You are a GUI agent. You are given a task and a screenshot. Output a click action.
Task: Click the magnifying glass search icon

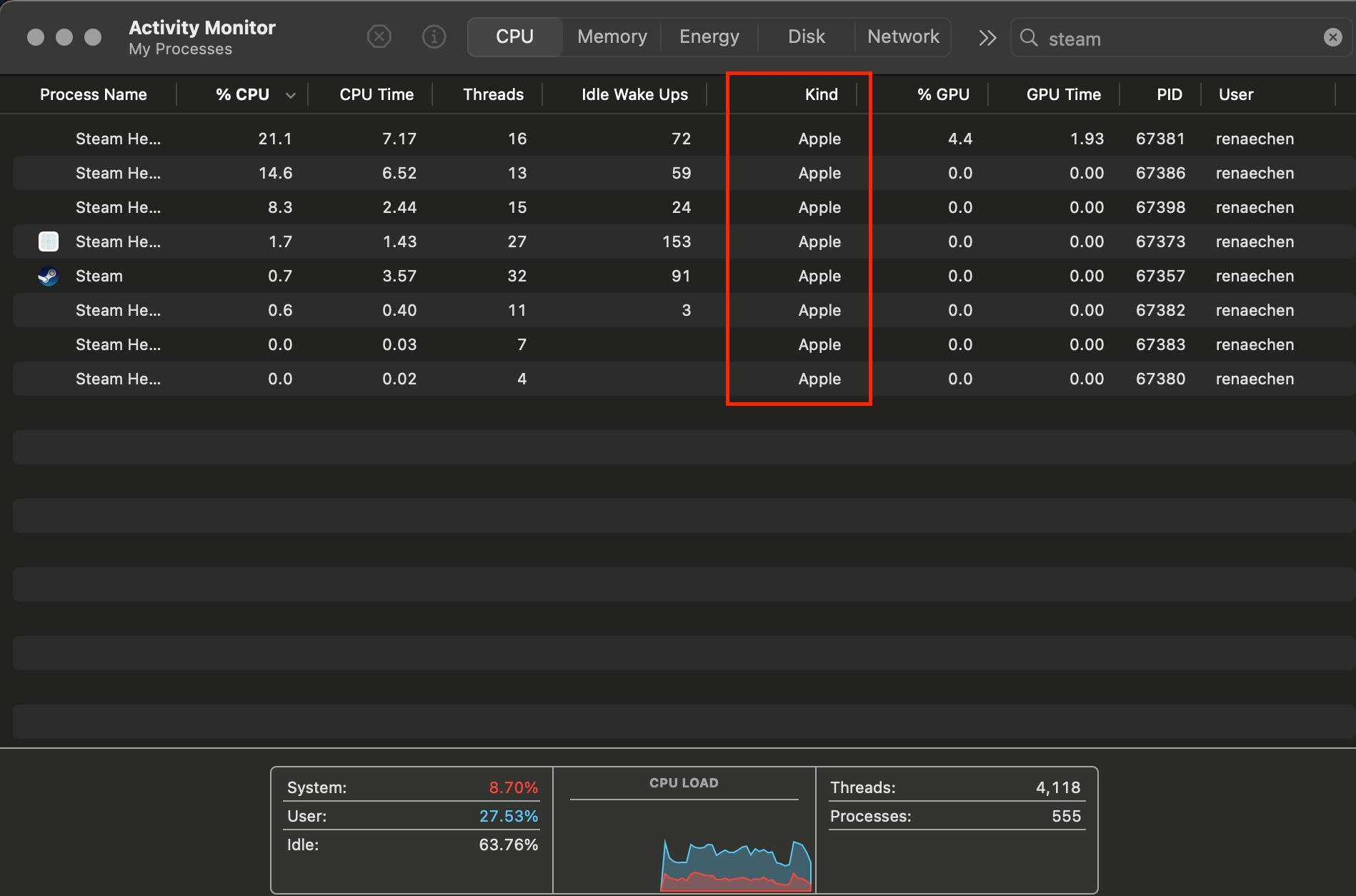pyautogui.click(x=1029, y=38)
